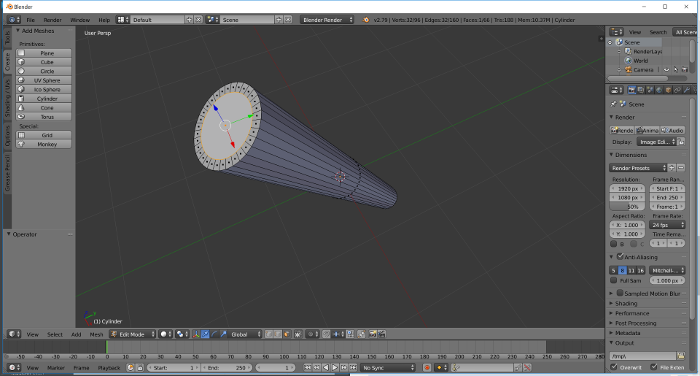Open the Help menu
Viewport: 700px width, 376px height.
[104, 20]
